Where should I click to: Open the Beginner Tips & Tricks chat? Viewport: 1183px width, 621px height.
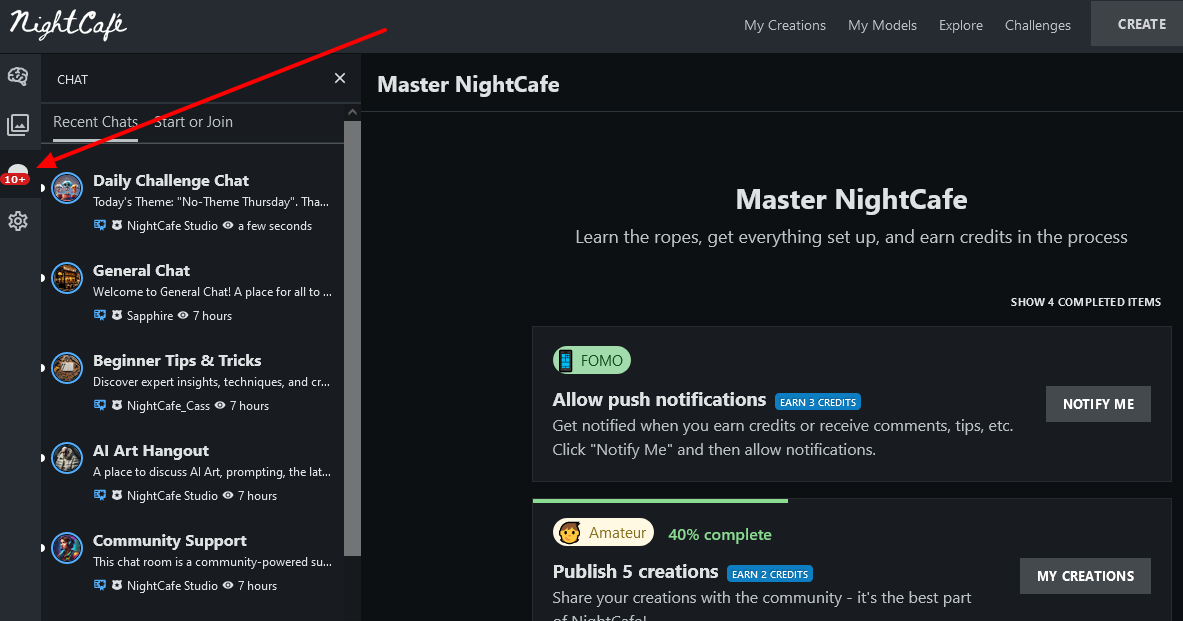click(192, 382)
